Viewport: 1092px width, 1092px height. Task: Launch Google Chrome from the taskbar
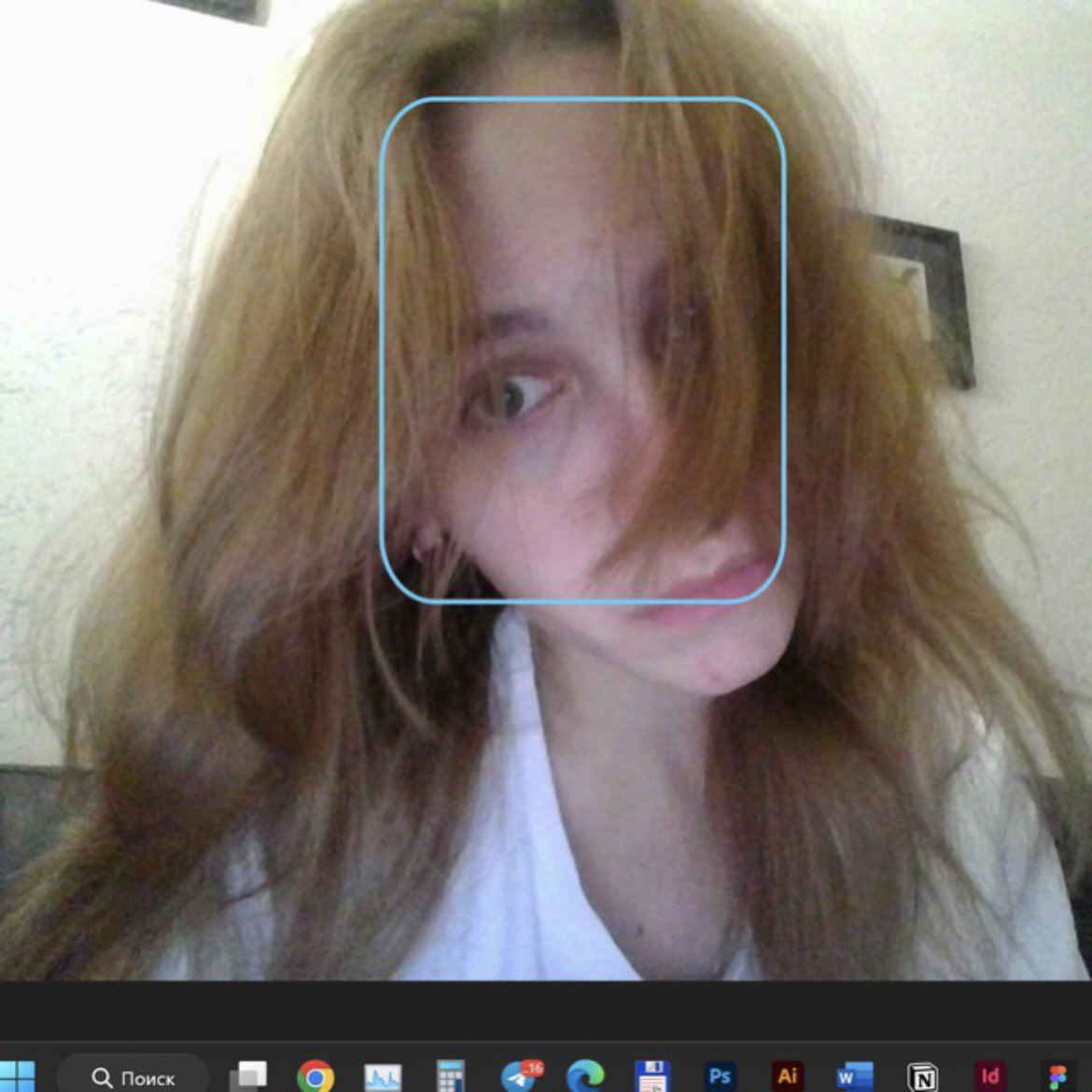(315, 1077)
